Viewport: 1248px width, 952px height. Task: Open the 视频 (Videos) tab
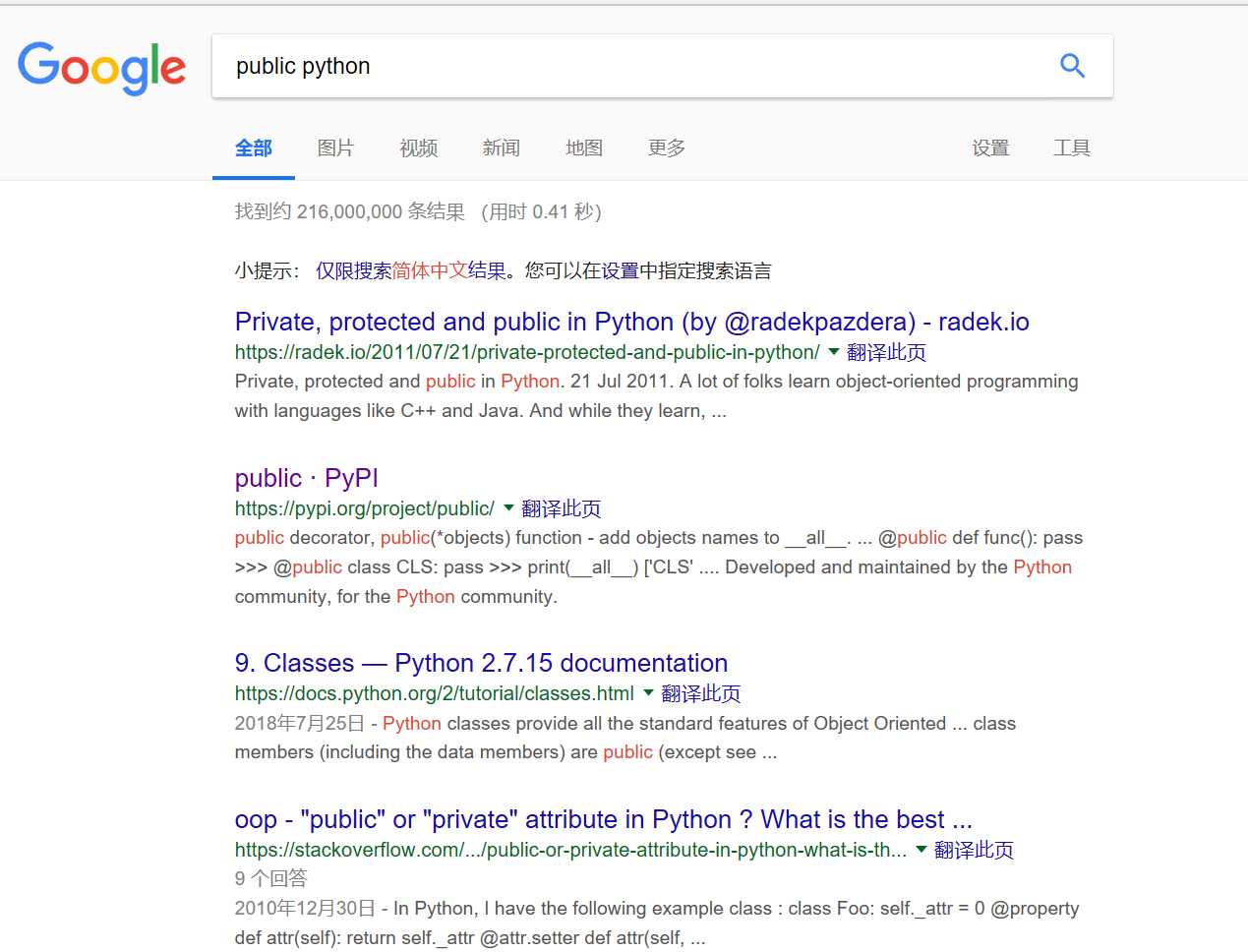point(418,149)
